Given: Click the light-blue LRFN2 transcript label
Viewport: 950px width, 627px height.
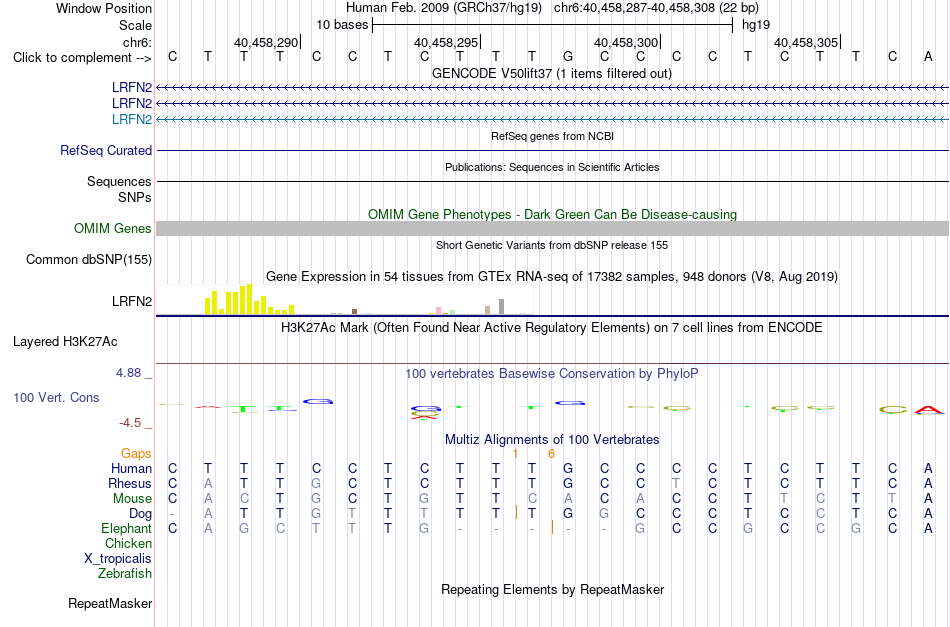Looking at the screenshot, I should coord(131,119).
